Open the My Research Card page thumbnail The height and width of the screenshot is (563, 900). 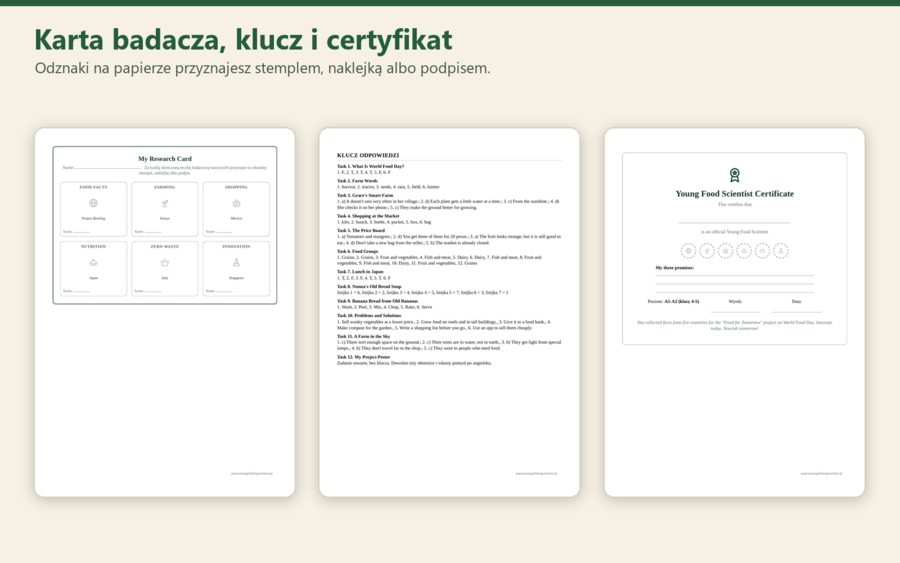coord(165,312)
